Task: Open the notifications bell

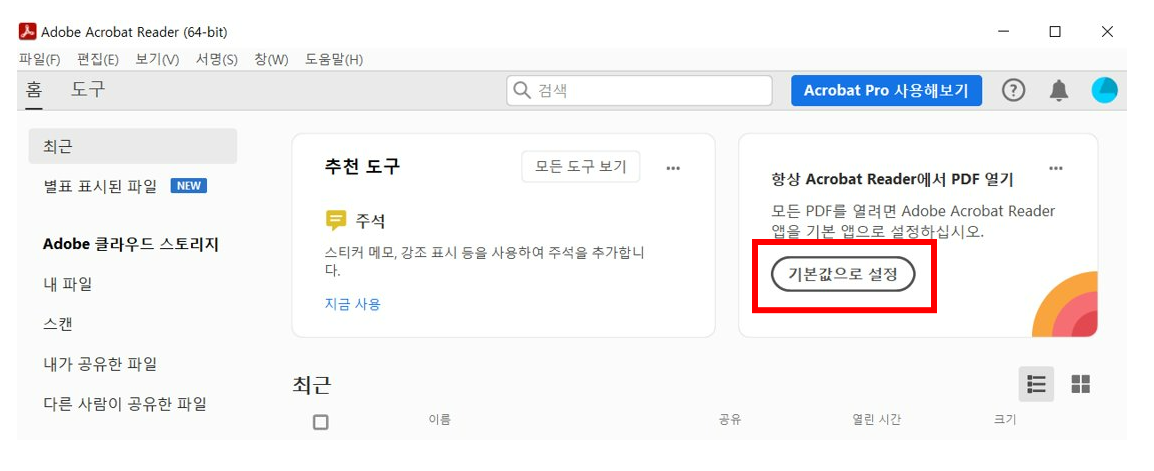Action: point(1058,91)
